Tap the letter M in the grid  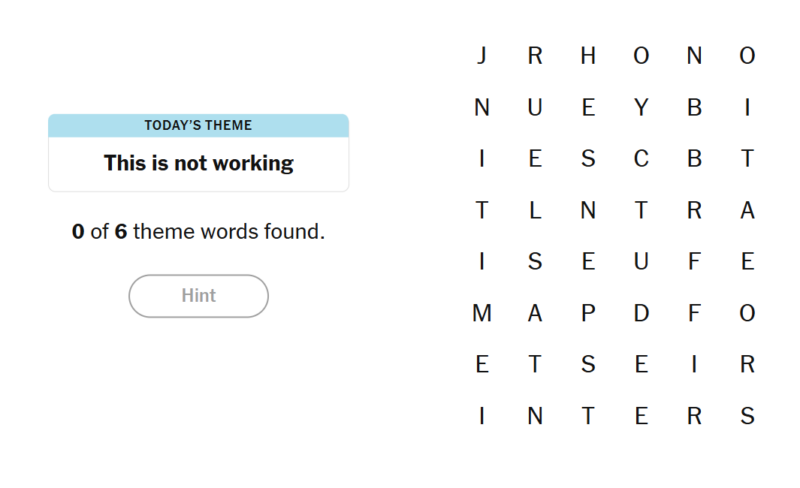pyautogui.click(x=482, y=314)
